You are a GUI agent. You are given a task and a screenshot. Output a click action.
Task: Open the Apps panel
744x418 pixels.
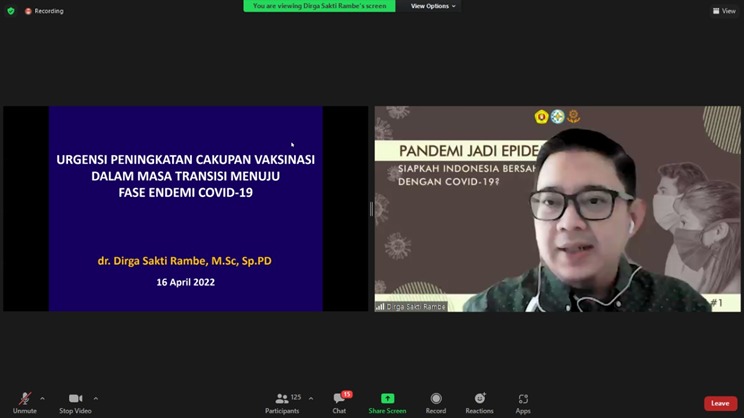point(523,402)
